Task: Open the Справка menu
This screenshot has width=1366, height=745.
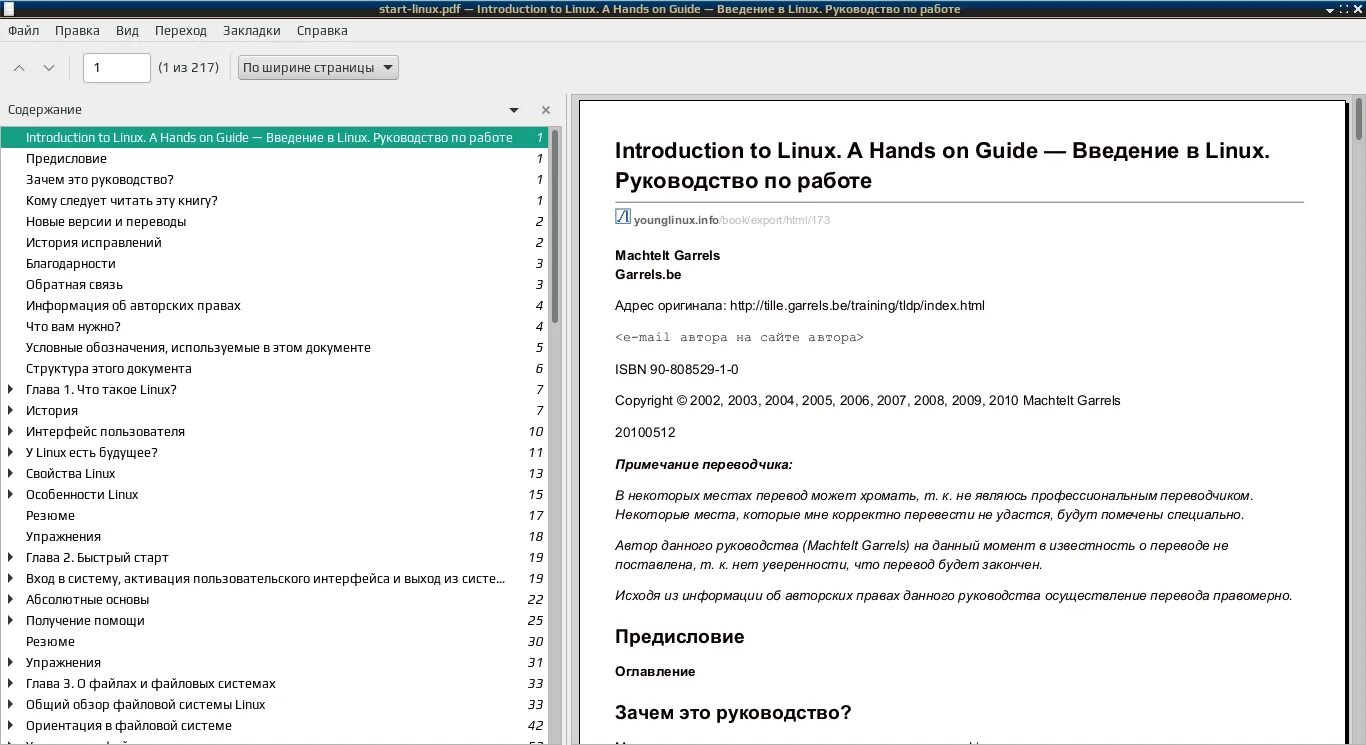Action: 322,30
